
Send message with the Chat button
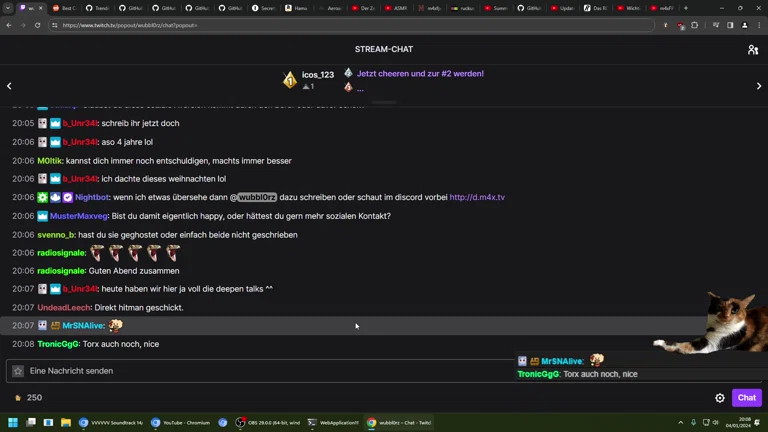[x=746, y=398]
